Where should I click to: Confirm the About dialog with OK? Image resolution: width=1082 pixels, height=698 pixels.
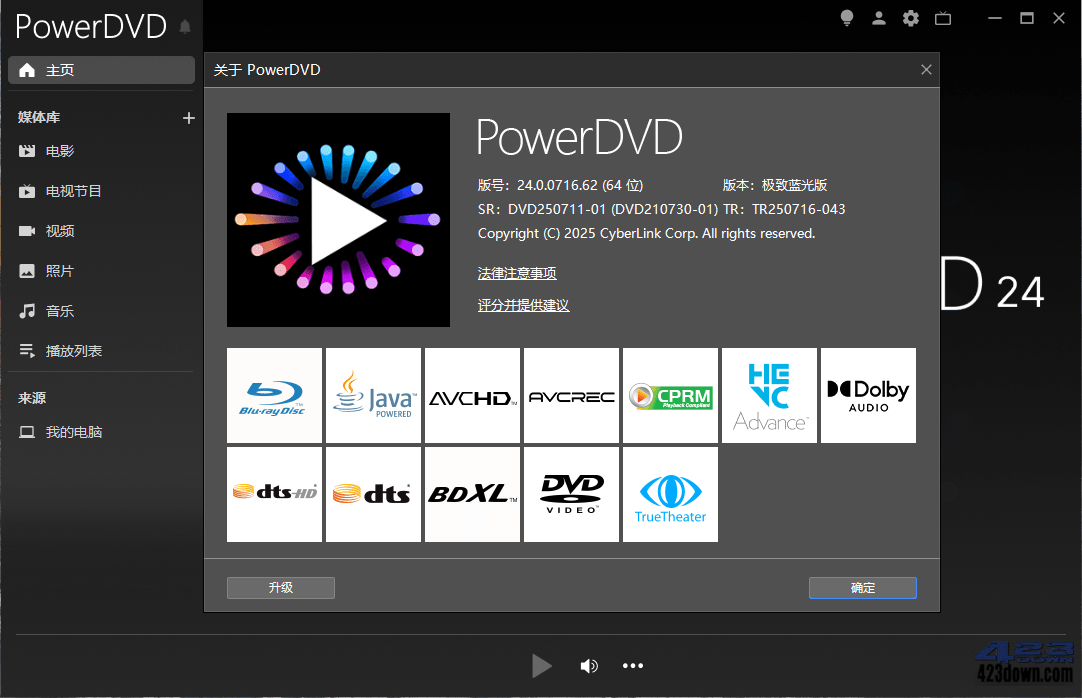click(x=862, y=587)
